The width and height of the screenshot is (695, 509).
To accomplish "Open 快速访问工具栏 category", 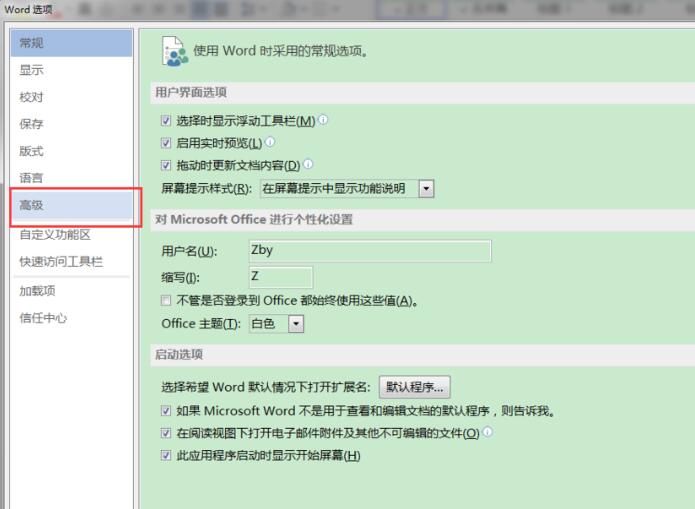I will point(71,262).
